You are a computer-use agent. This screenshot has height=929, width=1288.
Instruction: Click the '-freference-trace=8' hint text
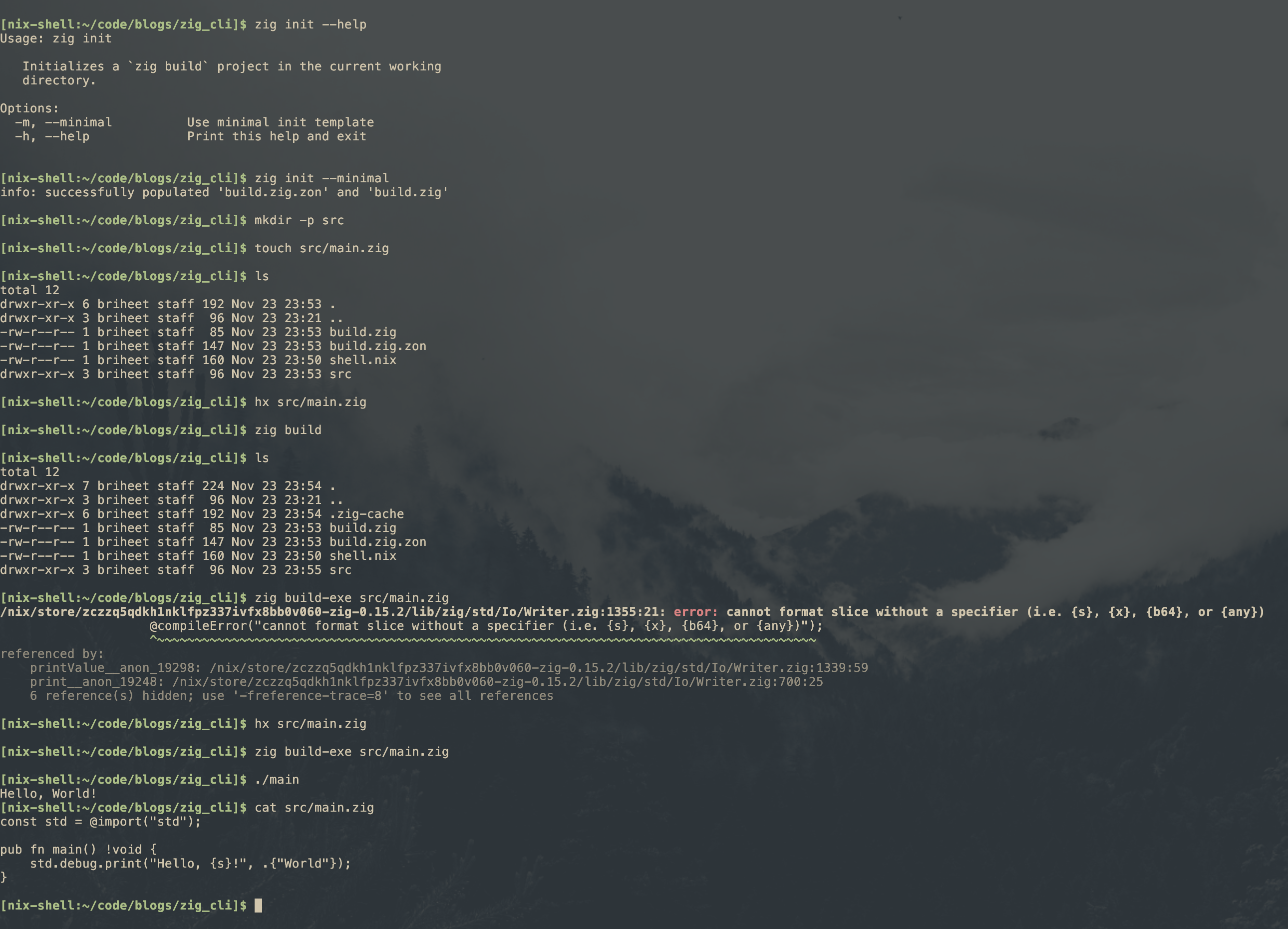pos(311,695)
